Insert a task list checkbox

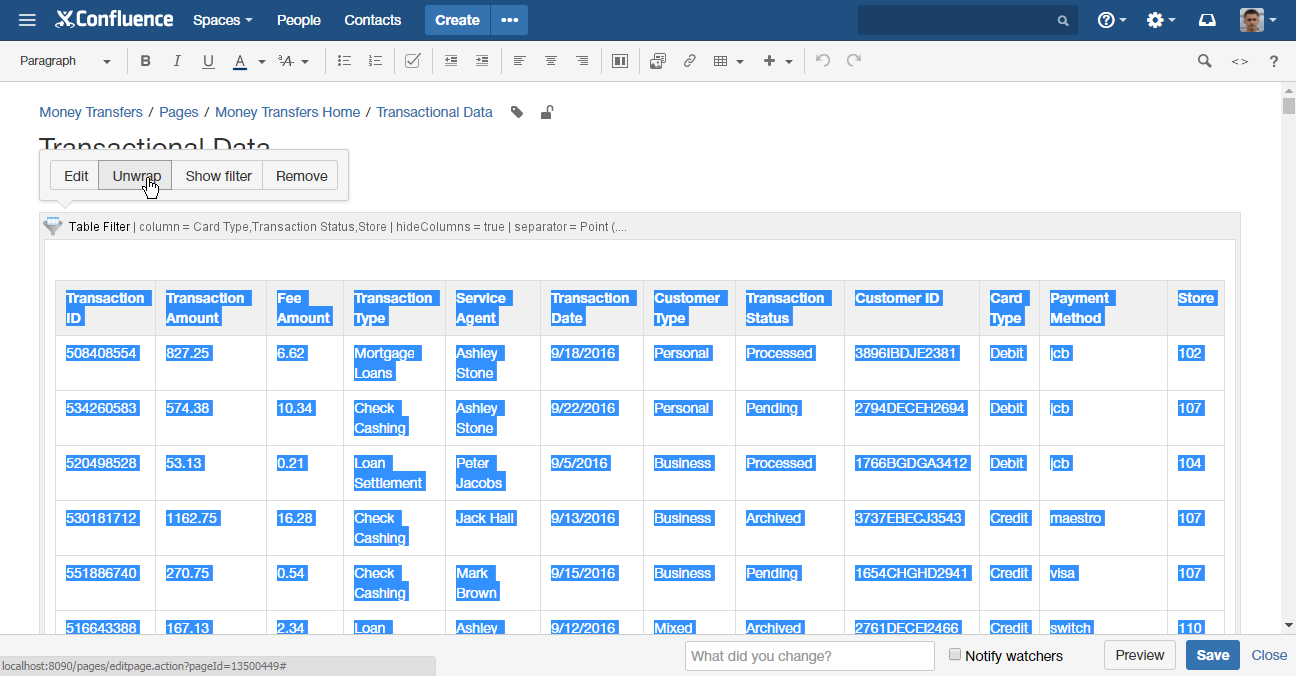click(x=412, y=61)
